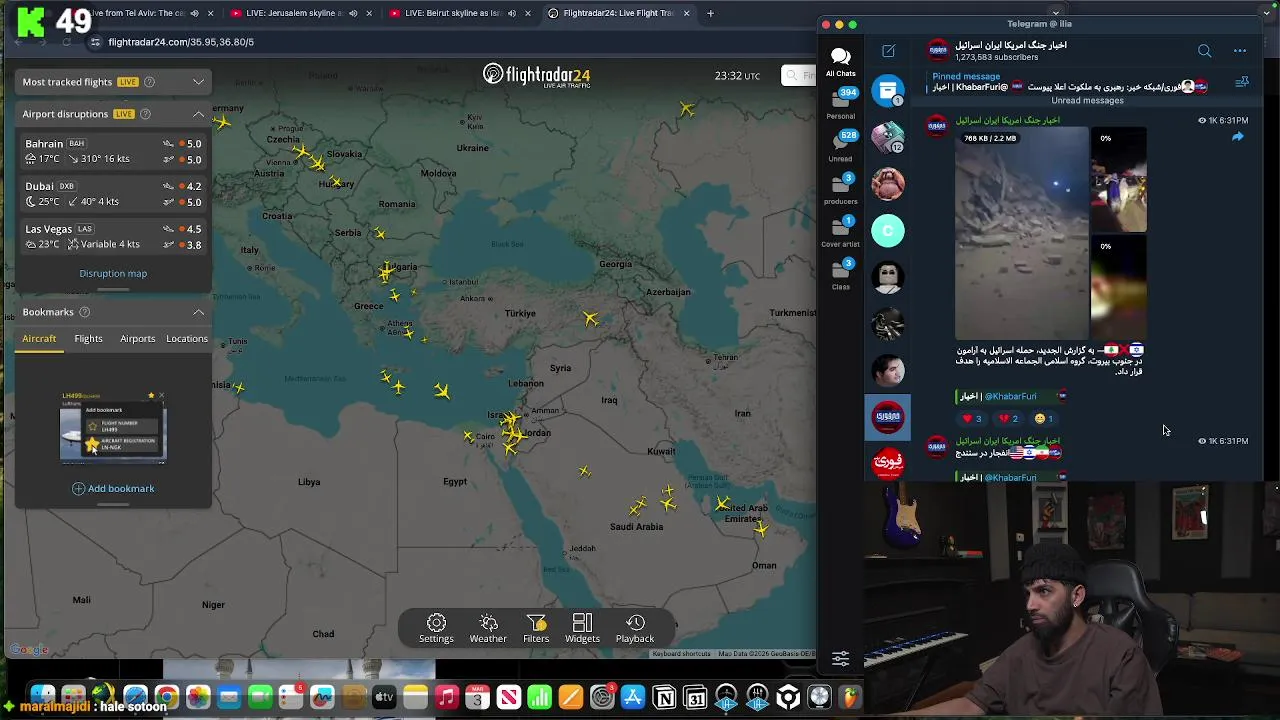Open help icon beside Airport disruptions
The image size is (1280, 720).
[x=145, y=114]
